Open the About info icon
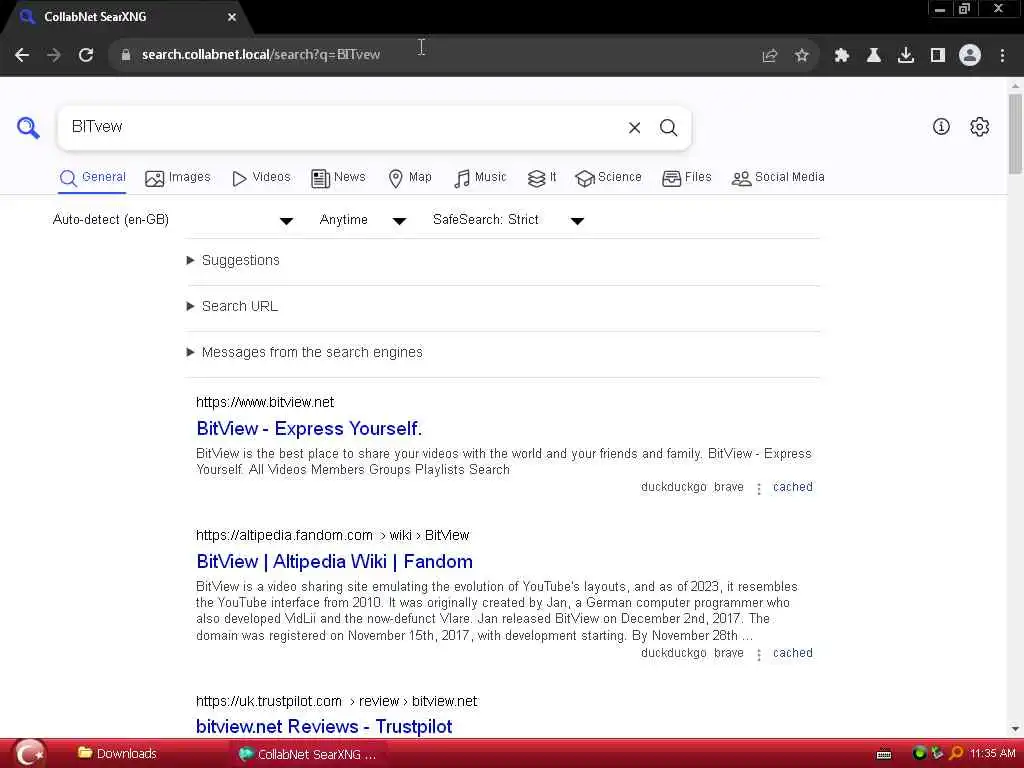Image resolution: width=1024 pixels, height=768 pixels. tap(941, 127)
